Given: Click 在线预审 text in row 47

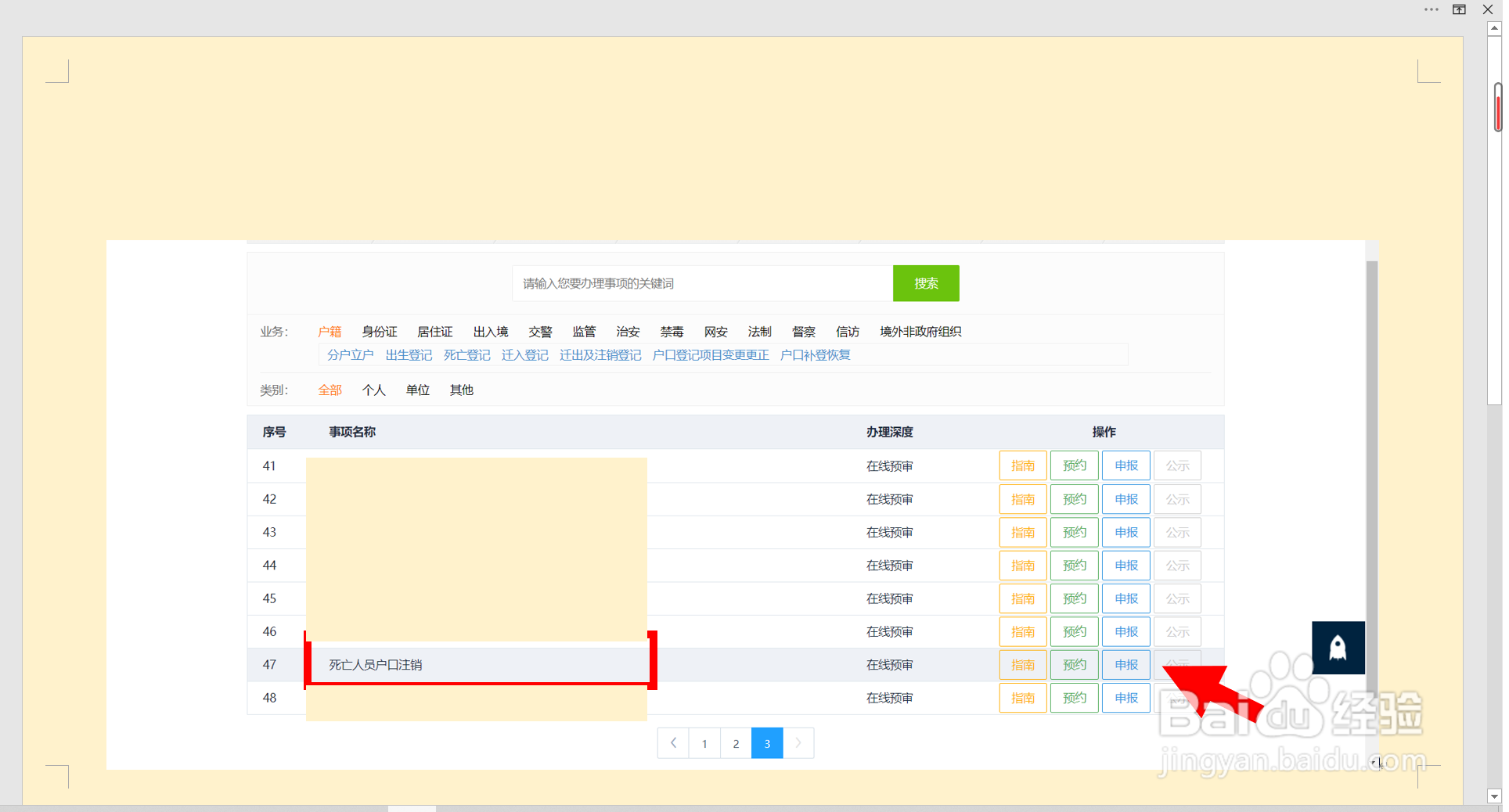Looking at the screenshot, I should click(889, 665).
